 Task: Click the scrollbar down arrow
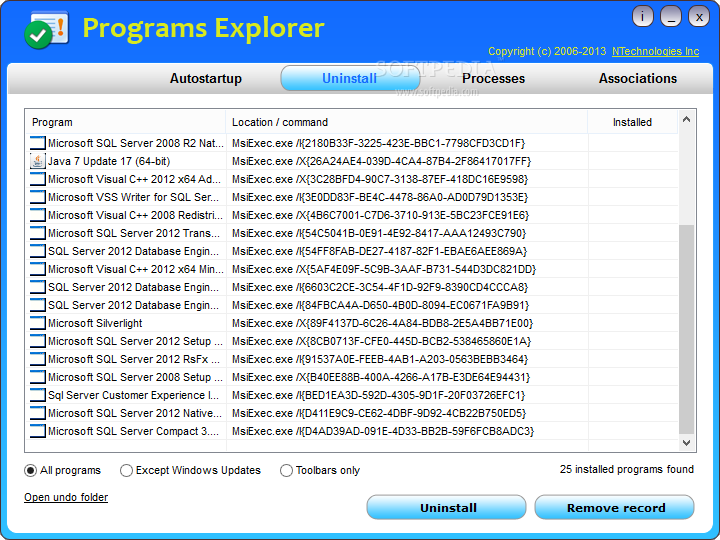[x=686, y=443]
